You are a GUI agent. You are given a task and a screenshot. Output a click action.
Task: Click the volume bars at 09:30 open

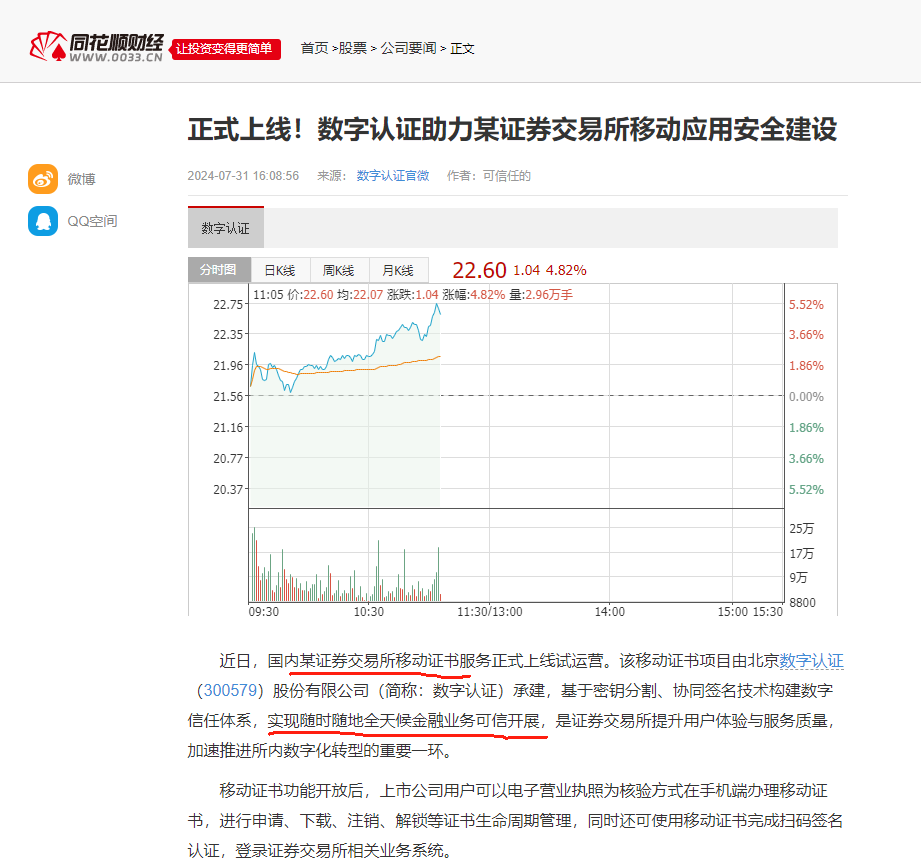click(x=255, y=564)
